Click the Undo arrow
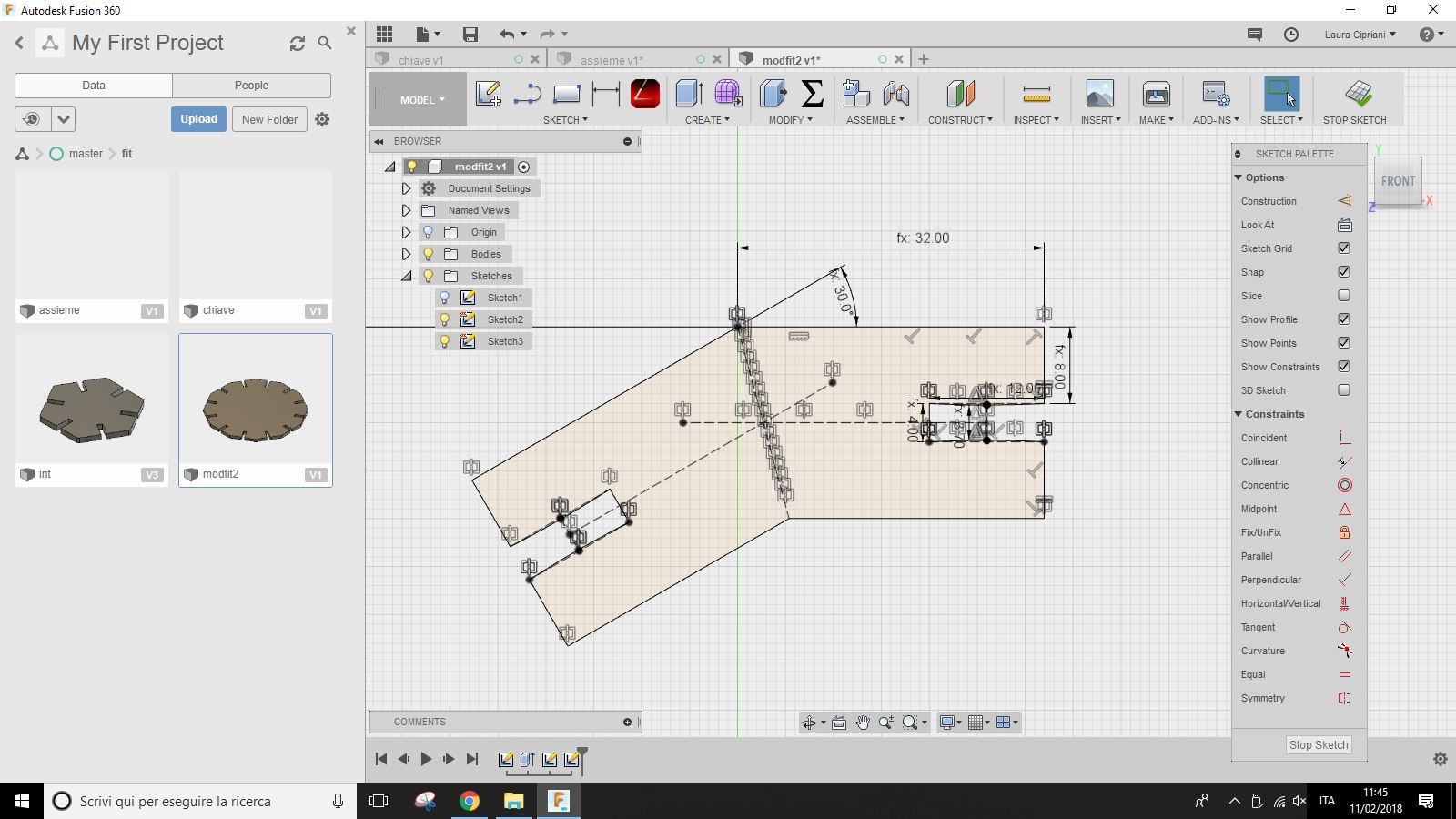 507,35
